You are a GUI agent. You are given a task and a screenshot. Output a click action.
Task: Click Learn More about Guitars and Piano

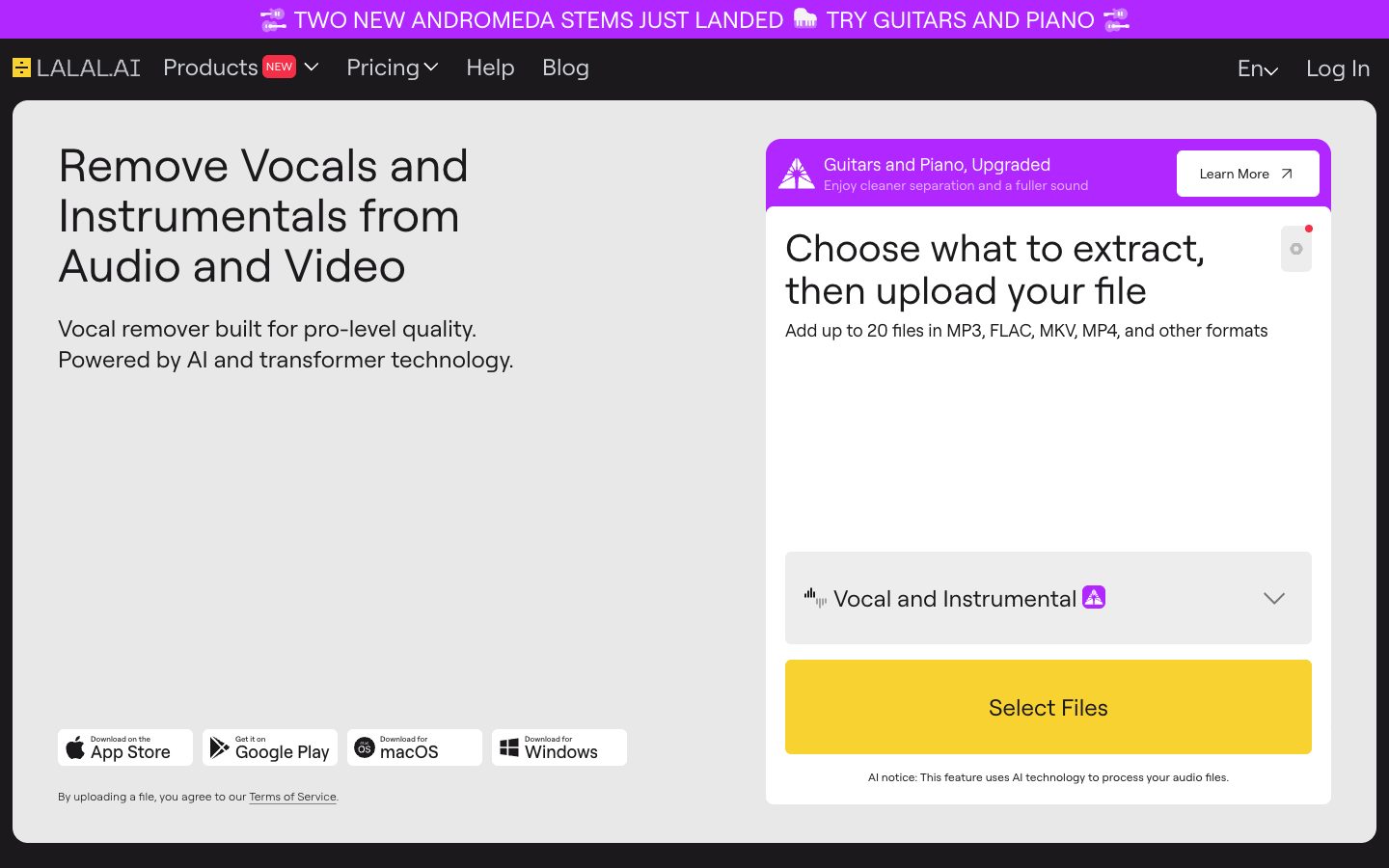coord(1247,174)
